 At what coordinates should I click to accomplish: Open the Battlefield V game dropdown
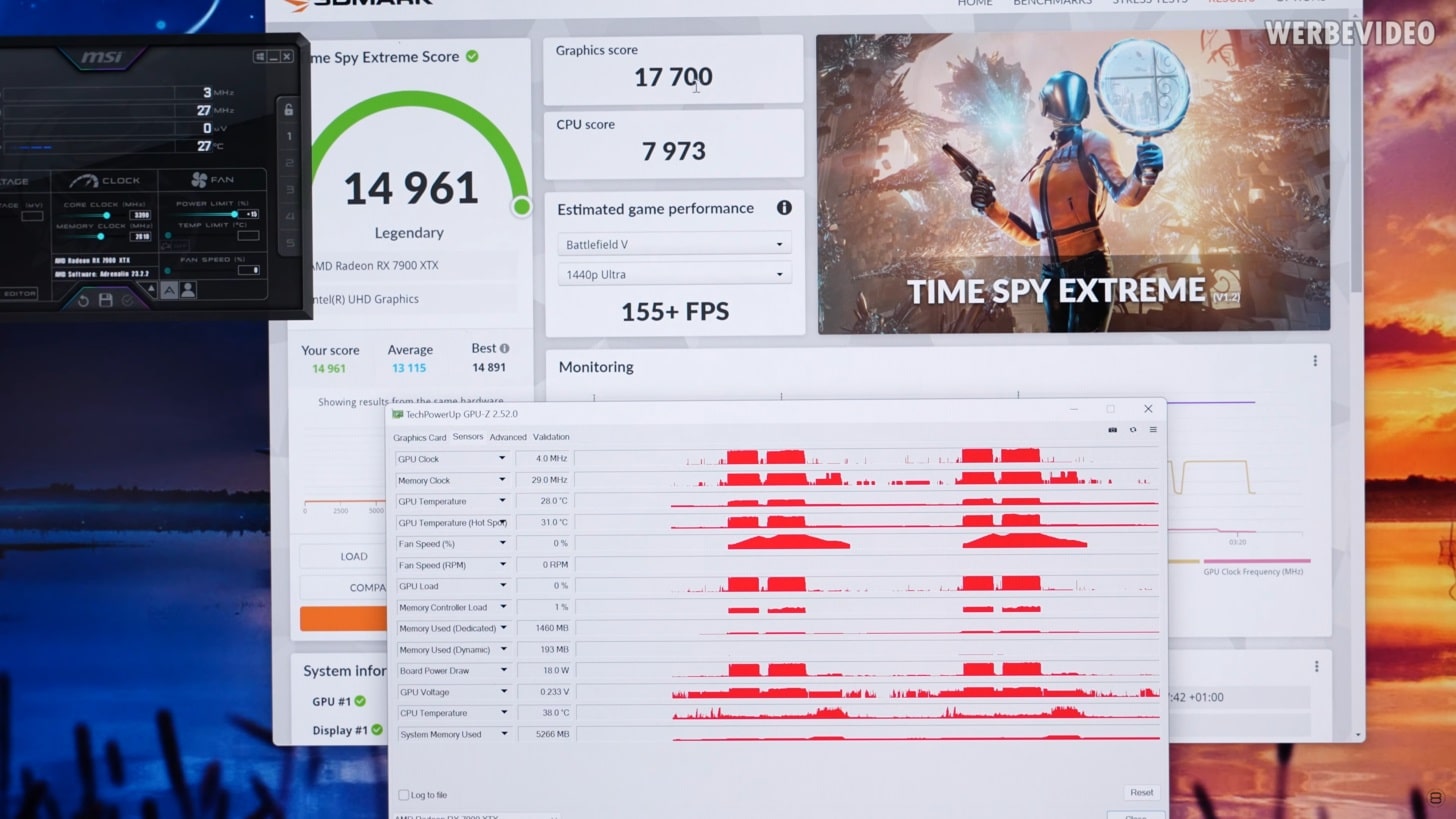(673, 244)
